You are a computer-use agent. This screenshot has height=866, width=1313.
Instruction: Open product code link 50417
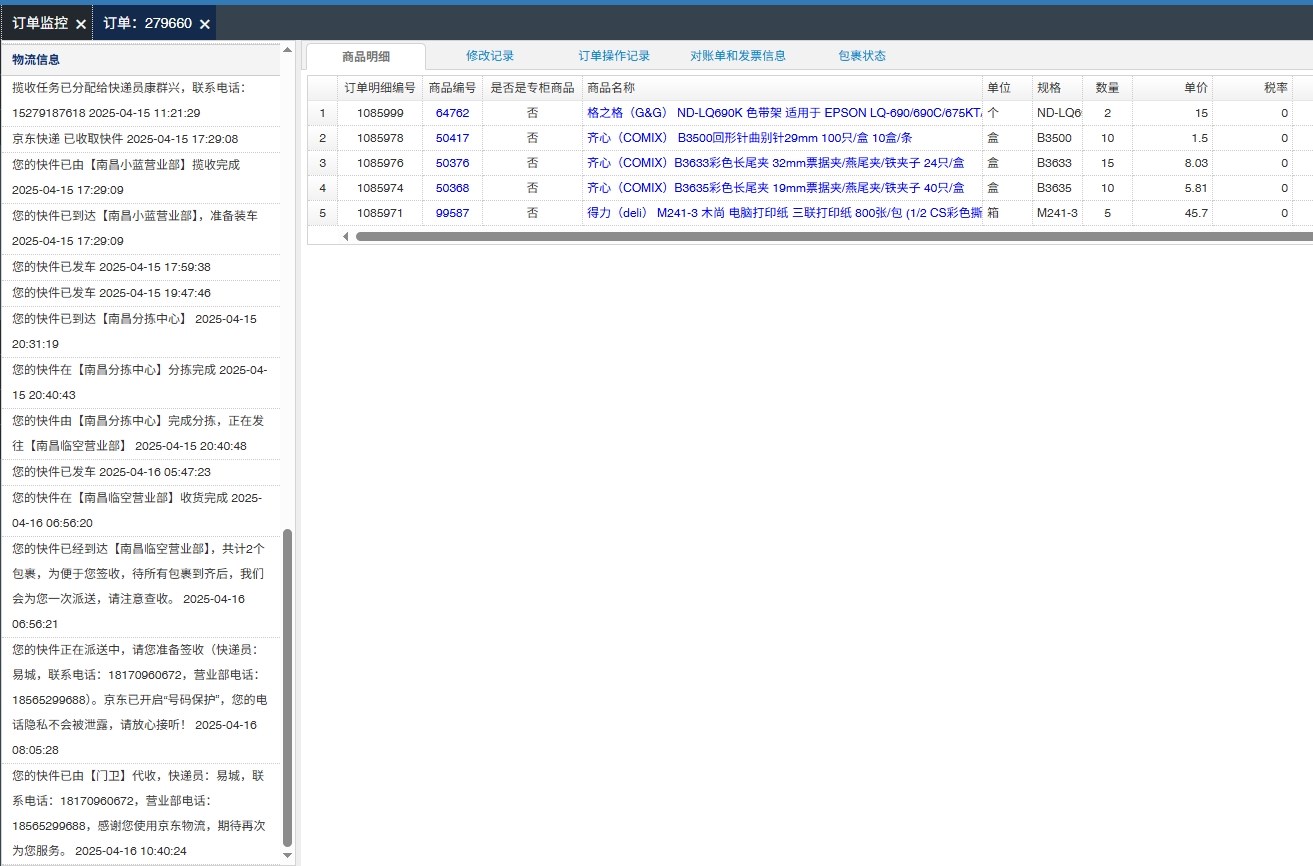click(x=452, y=138)
